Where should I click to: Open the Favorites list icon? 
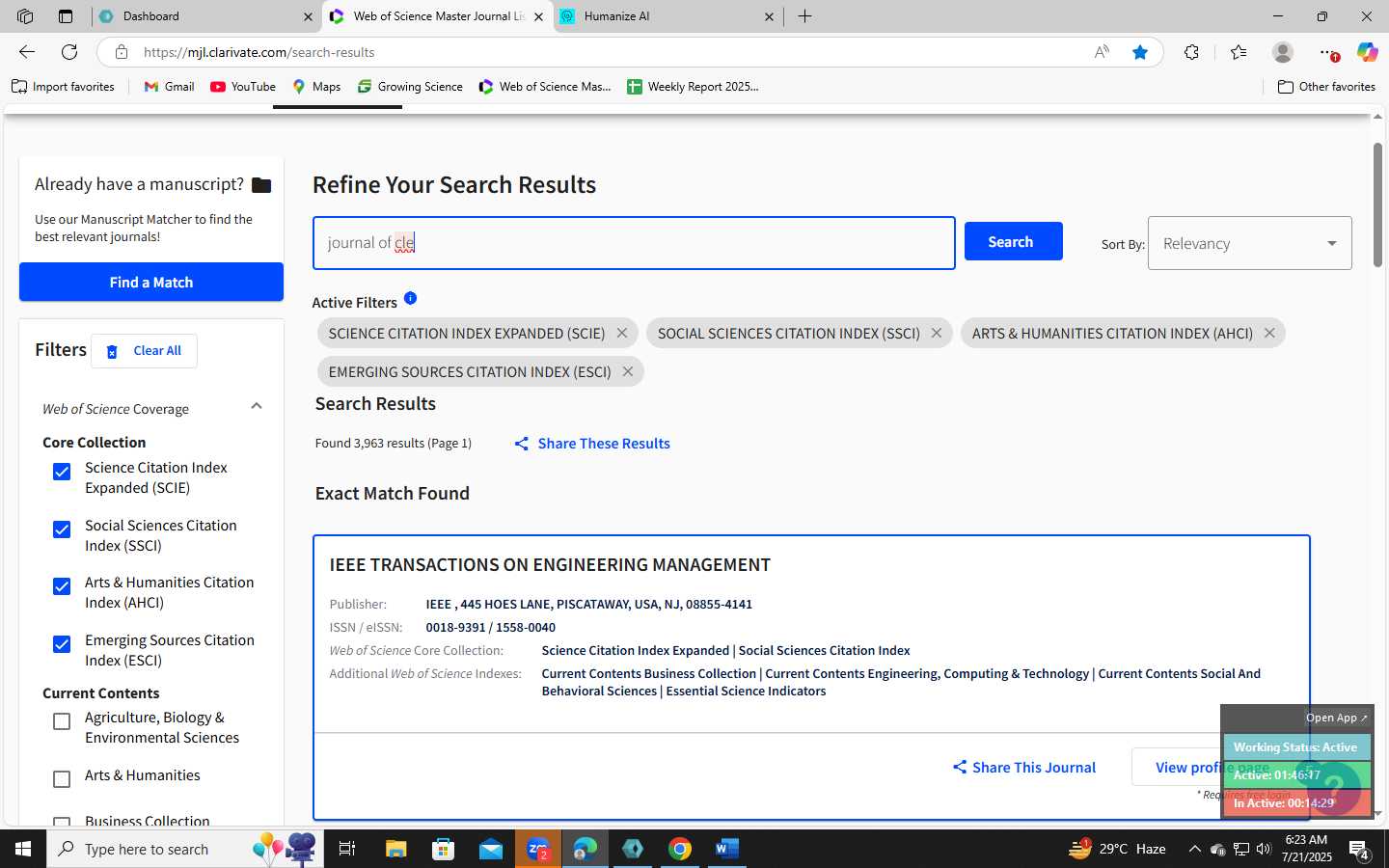coord(1239,52)
